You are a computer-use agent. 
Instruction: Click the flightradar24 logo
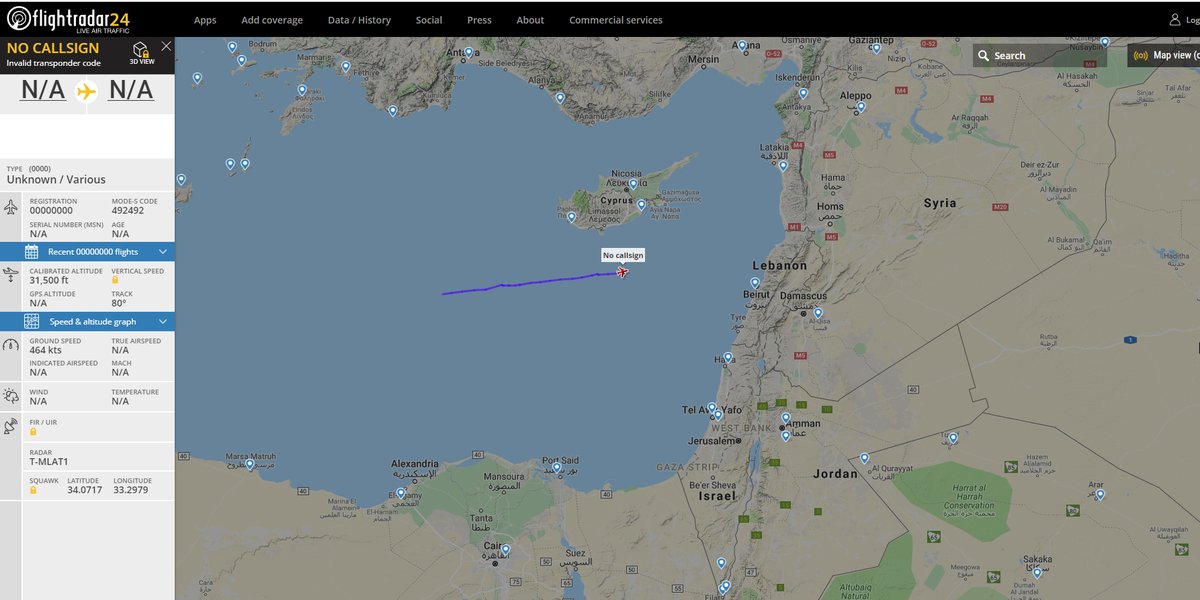pos(66,19)
